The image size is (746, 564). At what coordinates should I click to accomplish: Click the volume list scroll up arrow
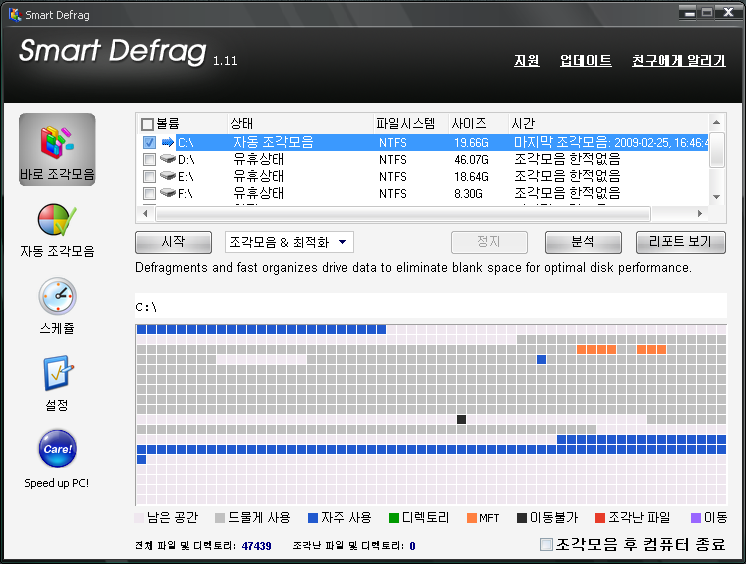[717, 123]
